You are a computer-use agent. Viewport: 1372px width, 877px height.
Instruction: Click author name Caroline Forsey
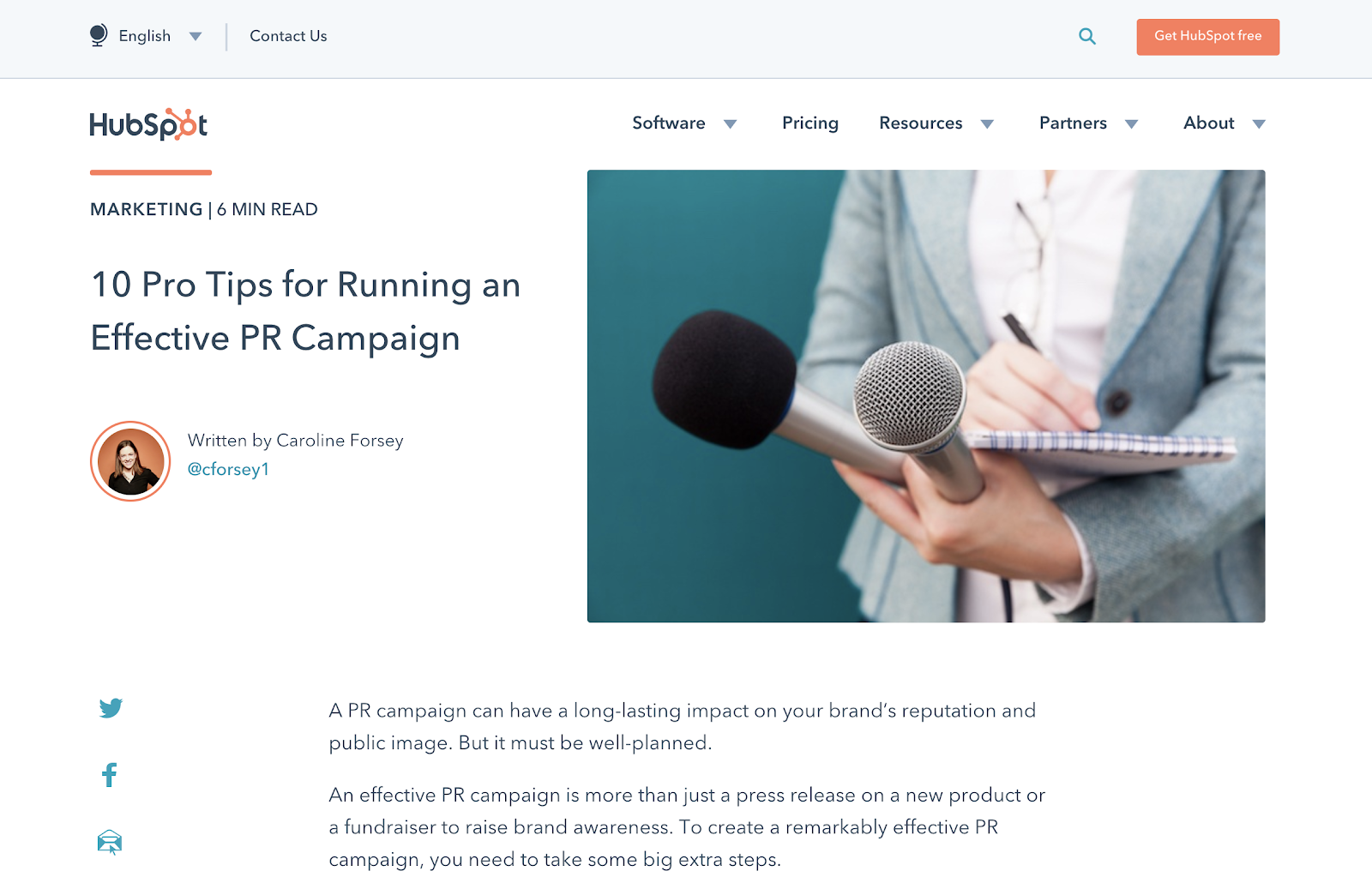tap(340, 441)
